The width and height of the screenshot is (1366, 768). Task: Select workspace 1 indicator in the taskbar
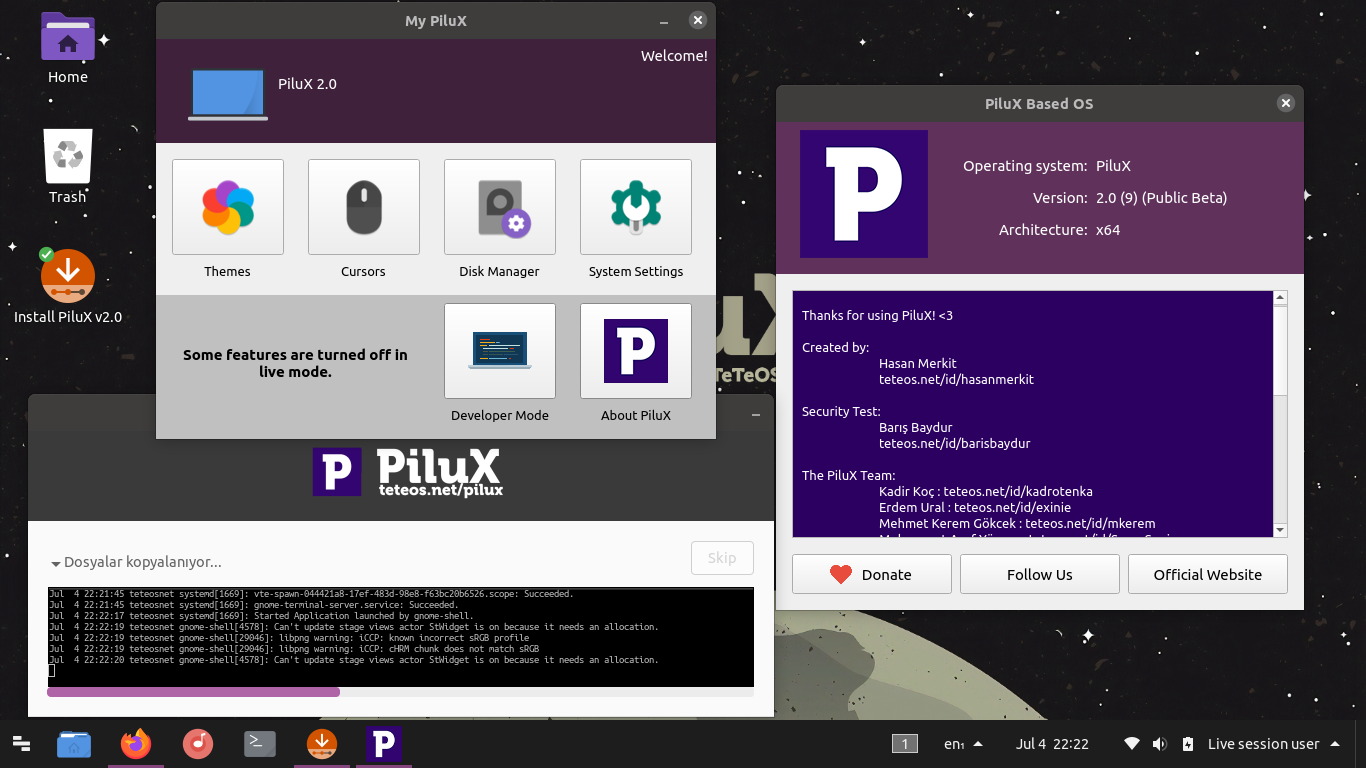click(904, 743)
